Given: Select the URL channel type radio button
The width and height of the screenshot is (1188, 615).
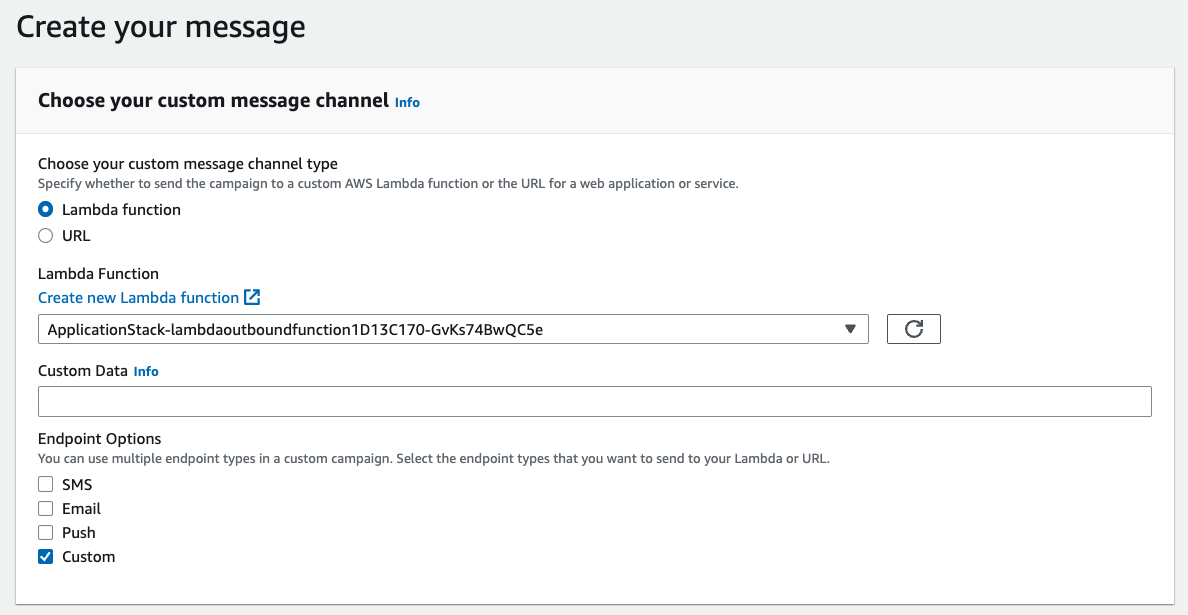Looking at the screenshot, I should pos(44,235).
